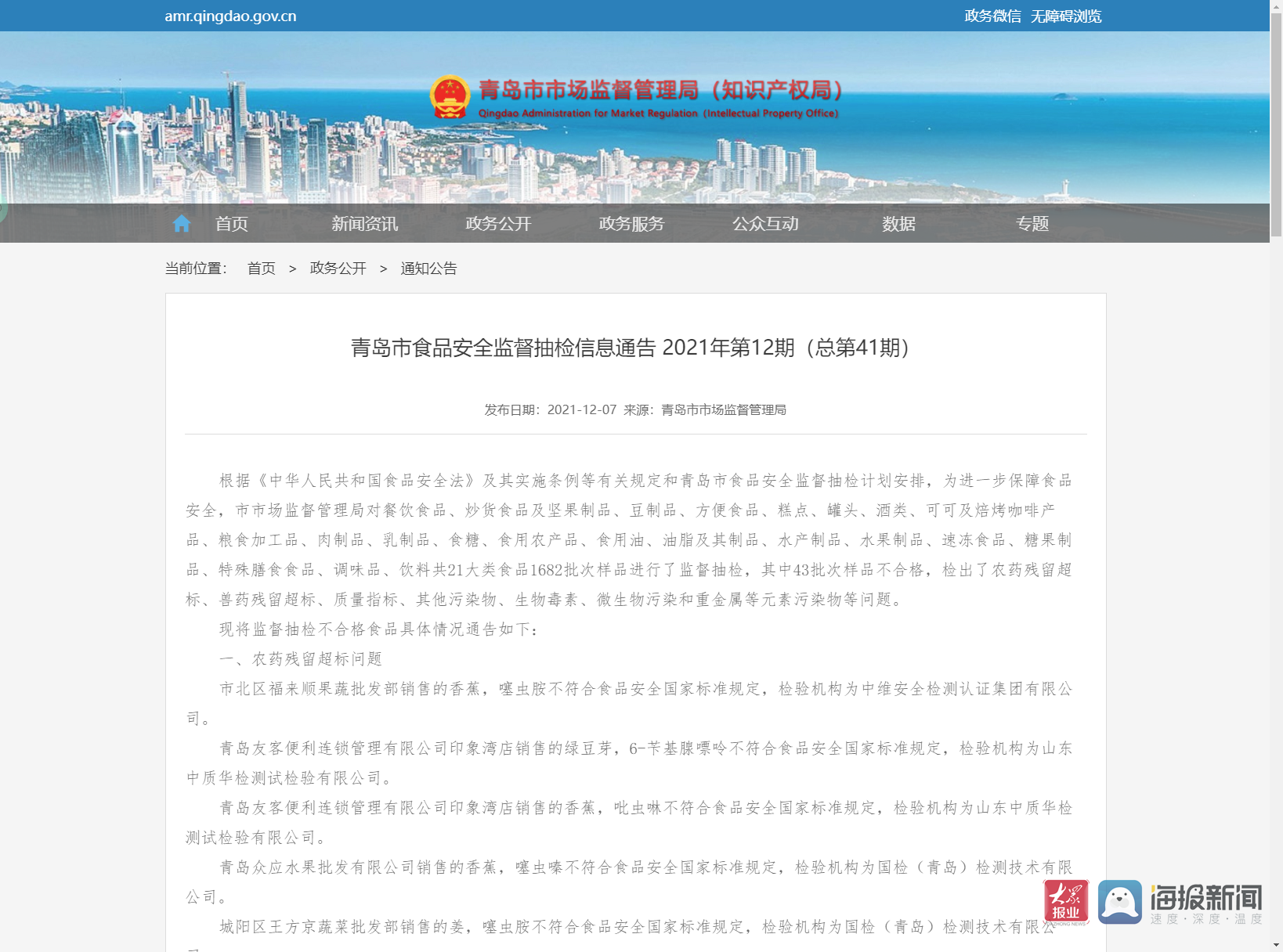Click the vertical scrollbar thumb
Image resolution: width=1283 pixels, height=952 pixels.
[x=1276, y=125]
